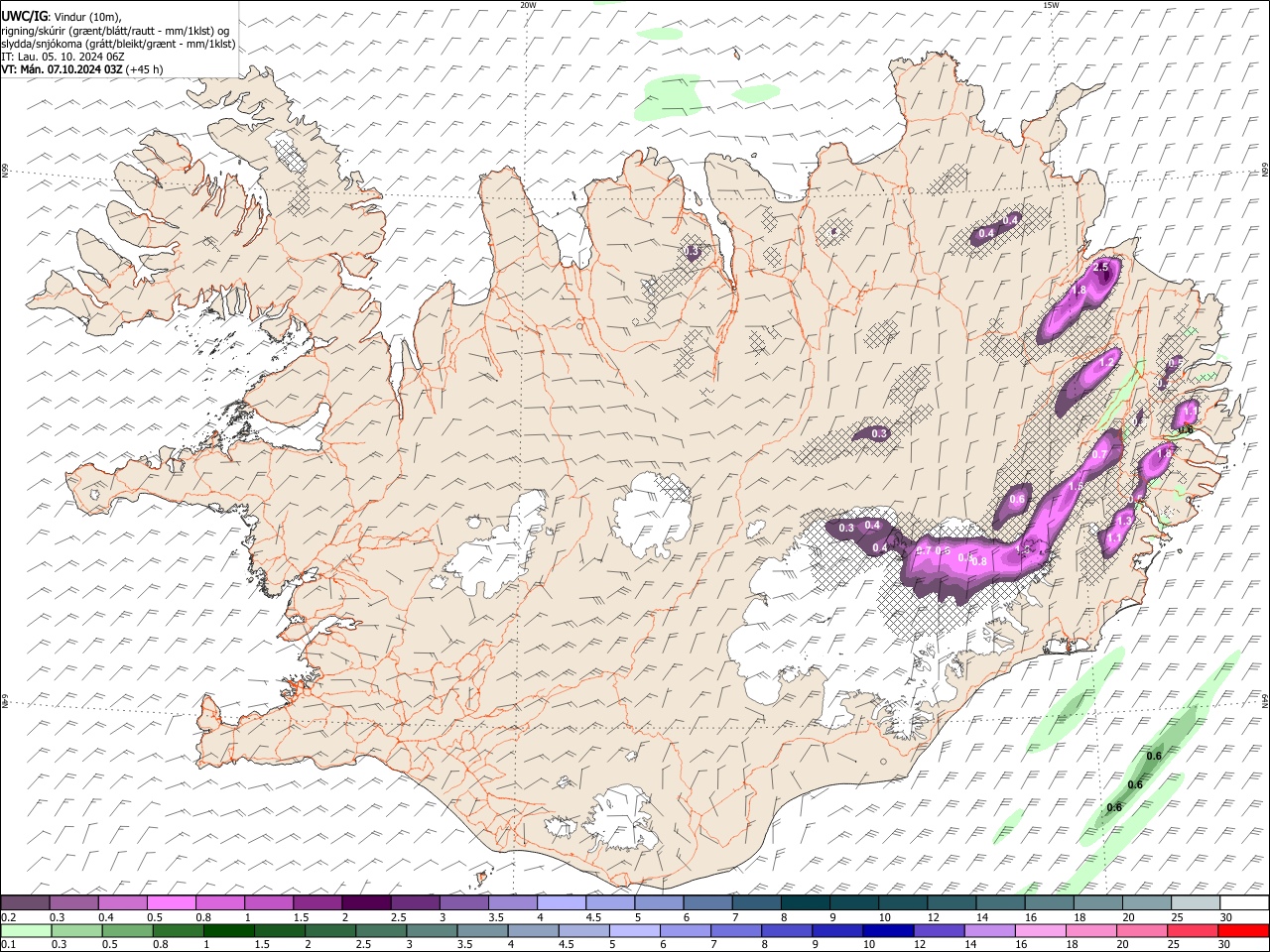1270x952 pixels.
Task: Click the 'VT: Mán. 07.10.2024 03Z' line
Action: (63, 69)
